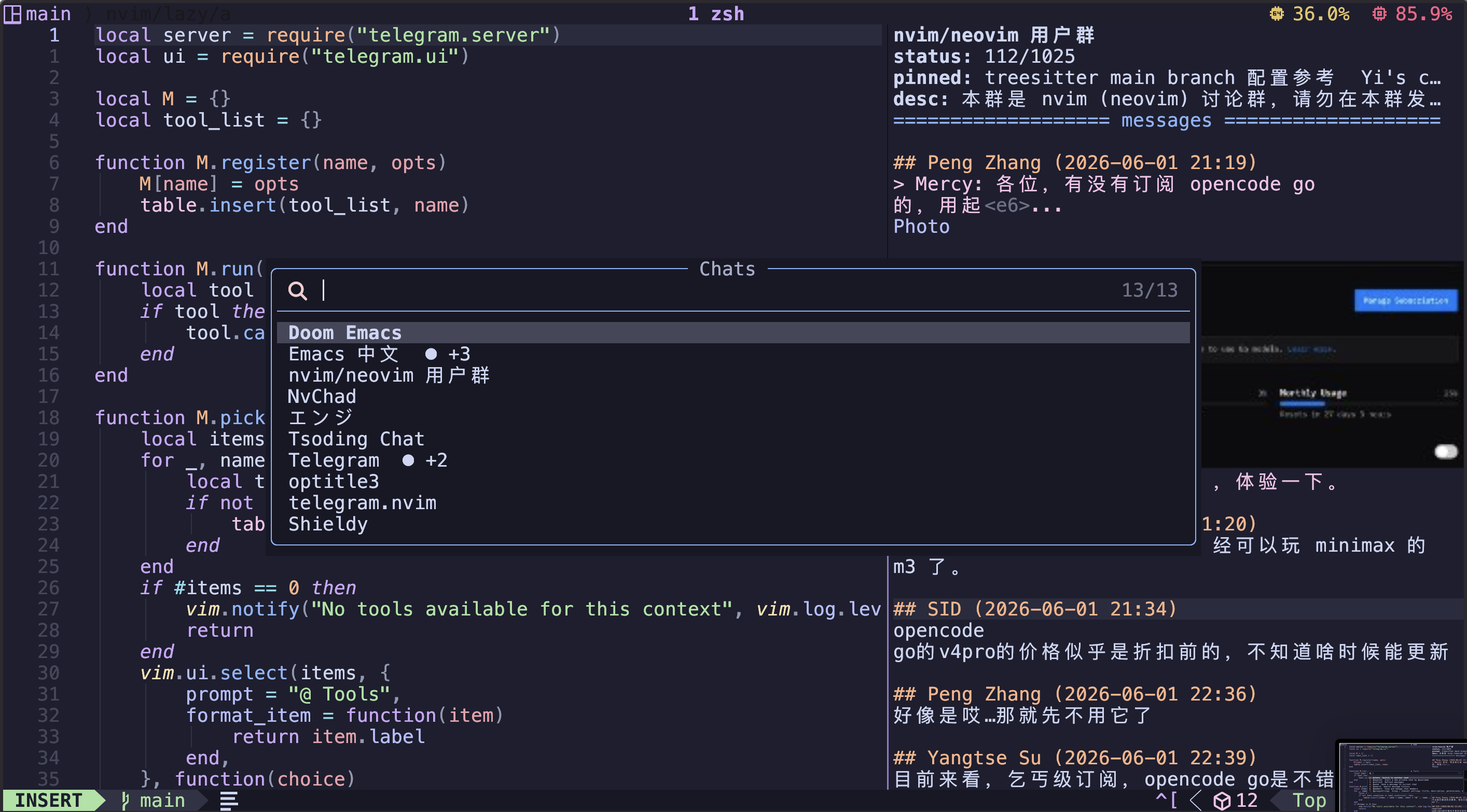Open the NvChad chat
The height and width of the screenshot is (812, 1467).
click(733, 396)
